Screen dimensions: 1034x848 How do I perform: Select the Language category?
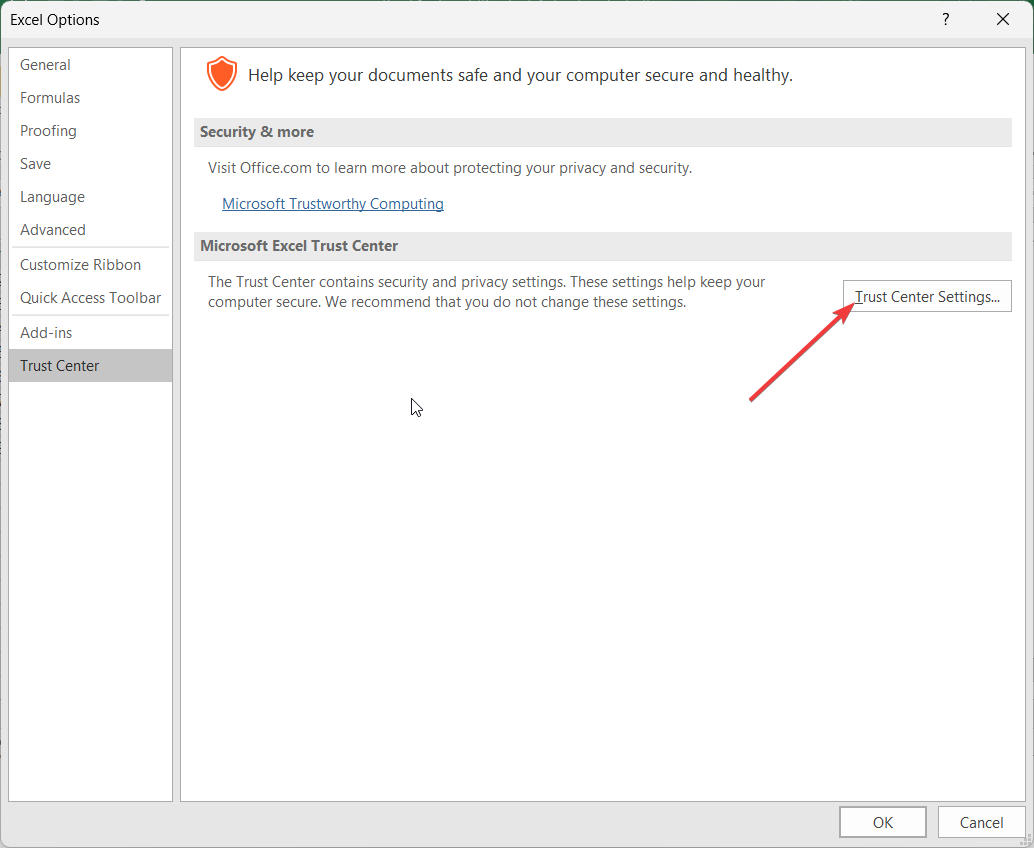point(90,197)
